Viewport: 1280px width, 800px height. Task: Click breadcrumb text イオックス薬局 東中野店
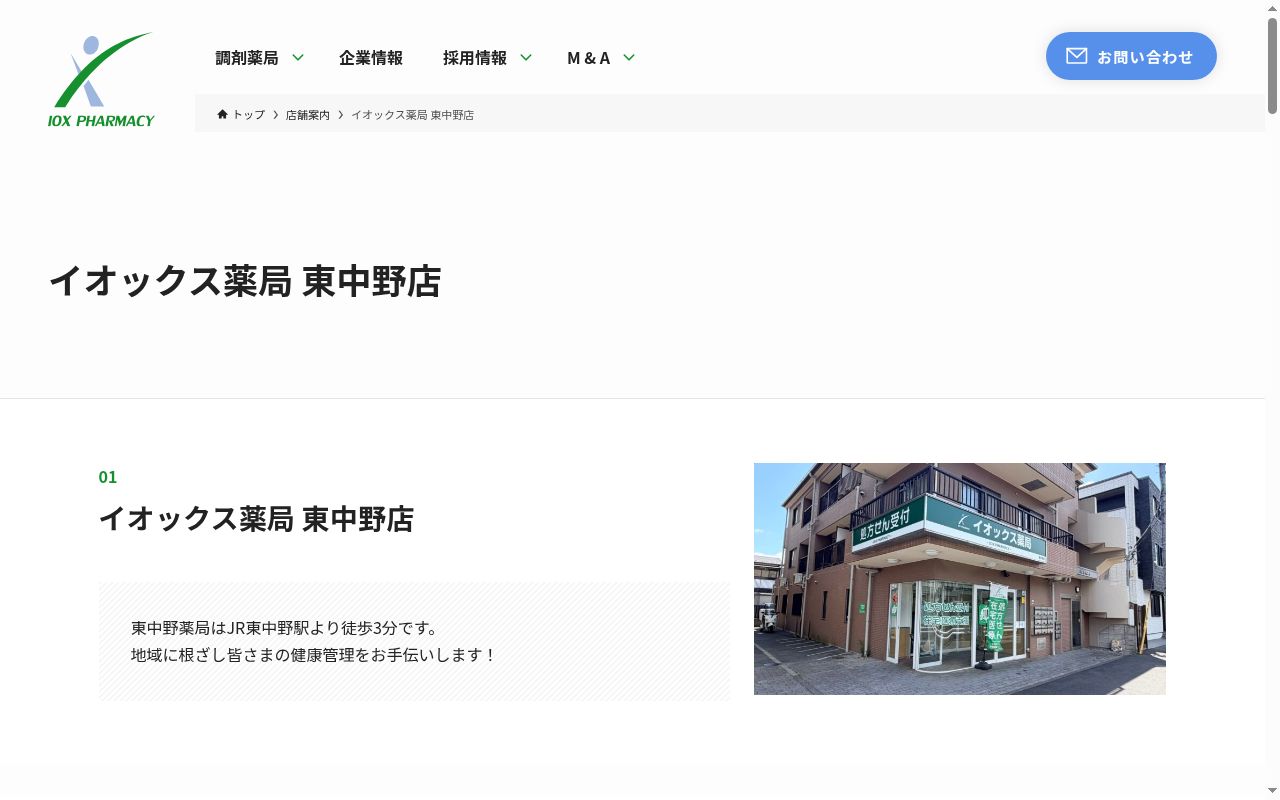(x=412, y=115)
